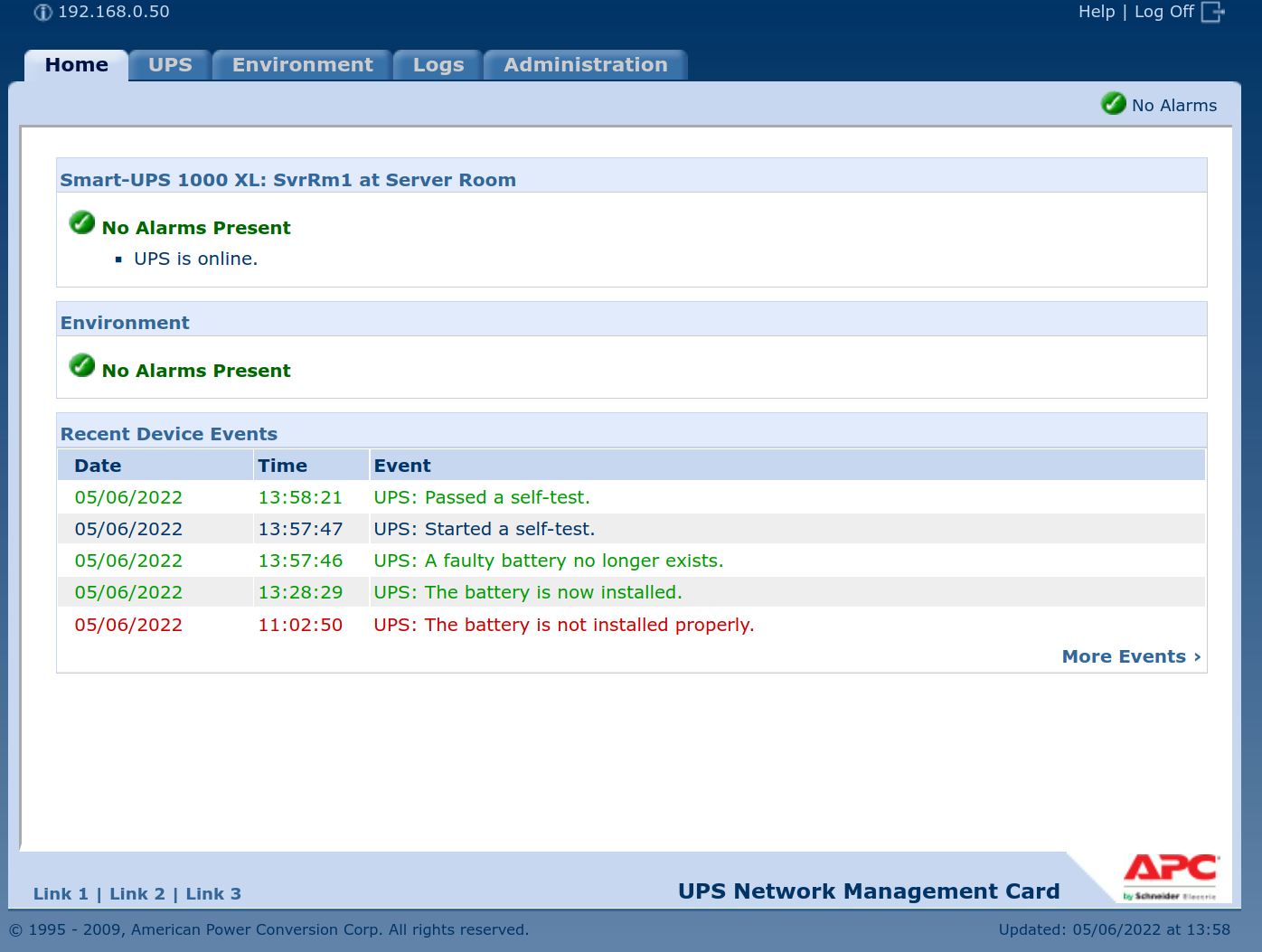Follow Link 3 in the footer
The image size is (1262, 952).
coord(213,894)
